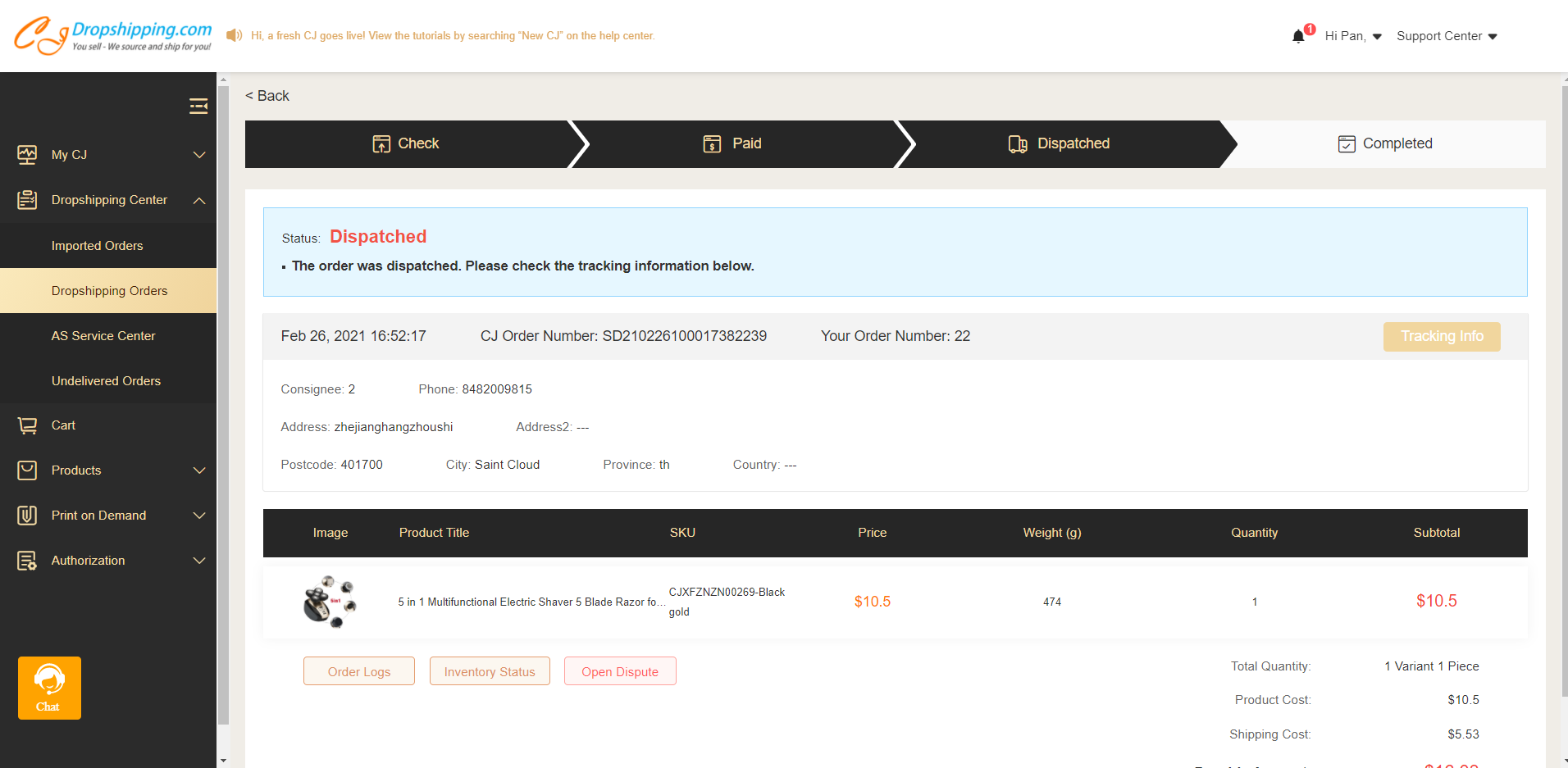The width and height of the screenshot is (1568, 768).
Task: Open the Order Logs dialog
Action: pos(358,670)
